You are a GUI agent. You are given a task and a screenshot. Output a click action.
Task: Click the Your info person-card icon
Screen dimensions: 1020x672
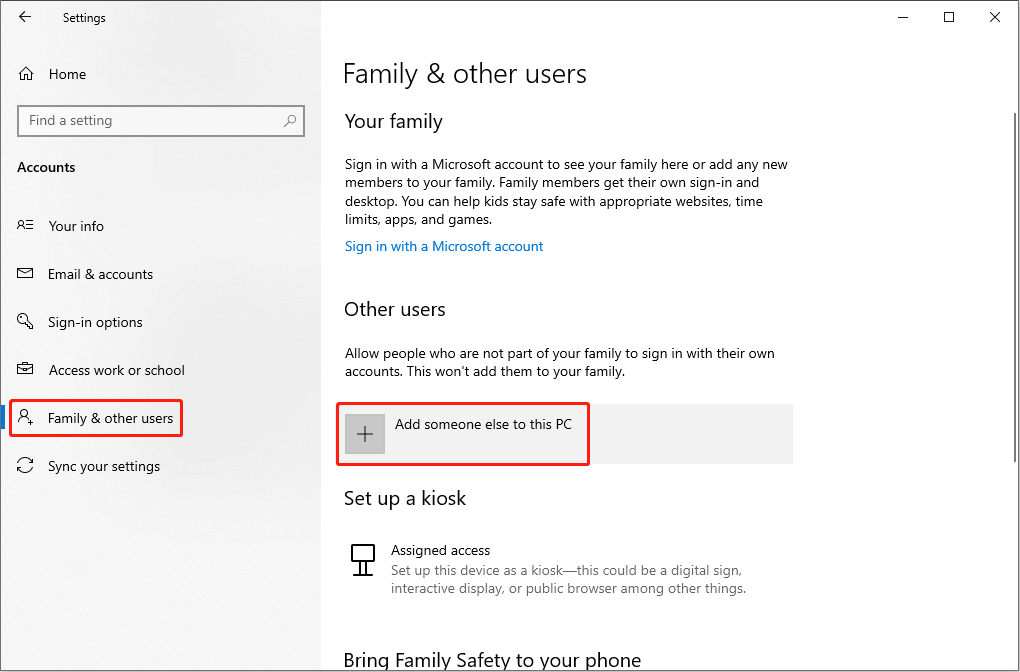click(x=25, y=225)
